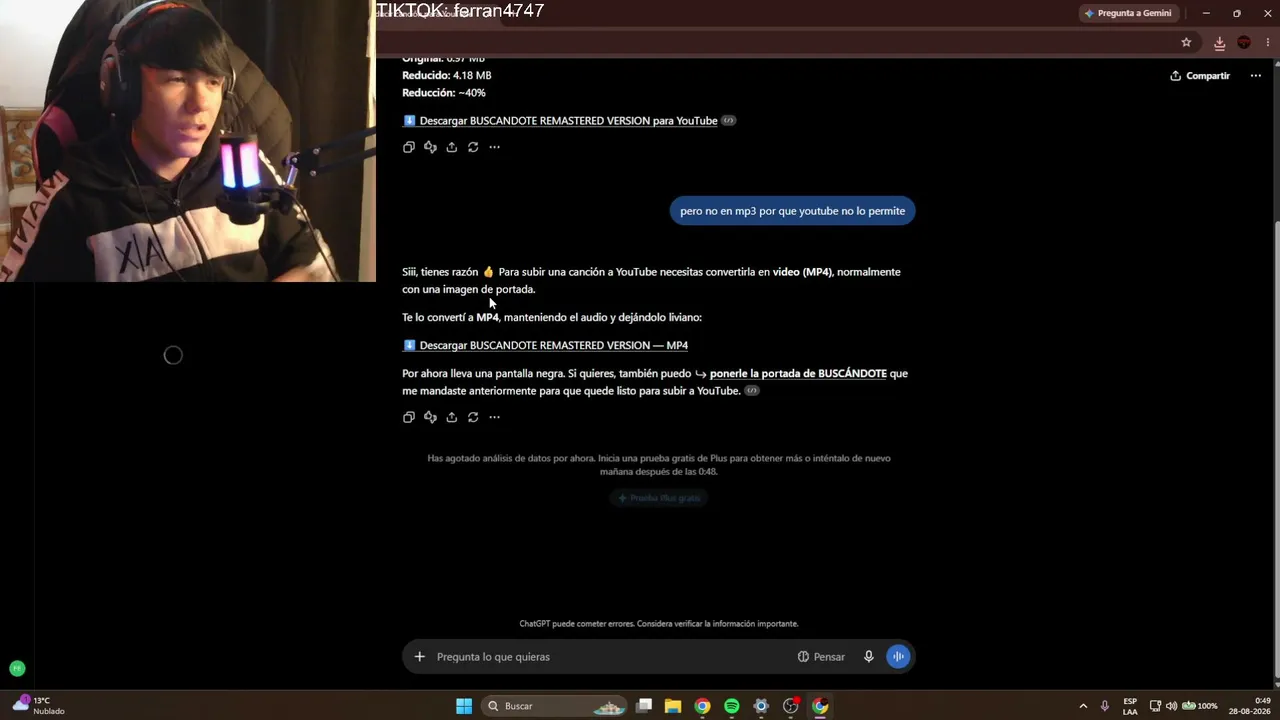The height and width of the screenshot is (720, 1280).
Task: Click the ChatGPT error disclaimer text
Action: click(x=659, y=624)
